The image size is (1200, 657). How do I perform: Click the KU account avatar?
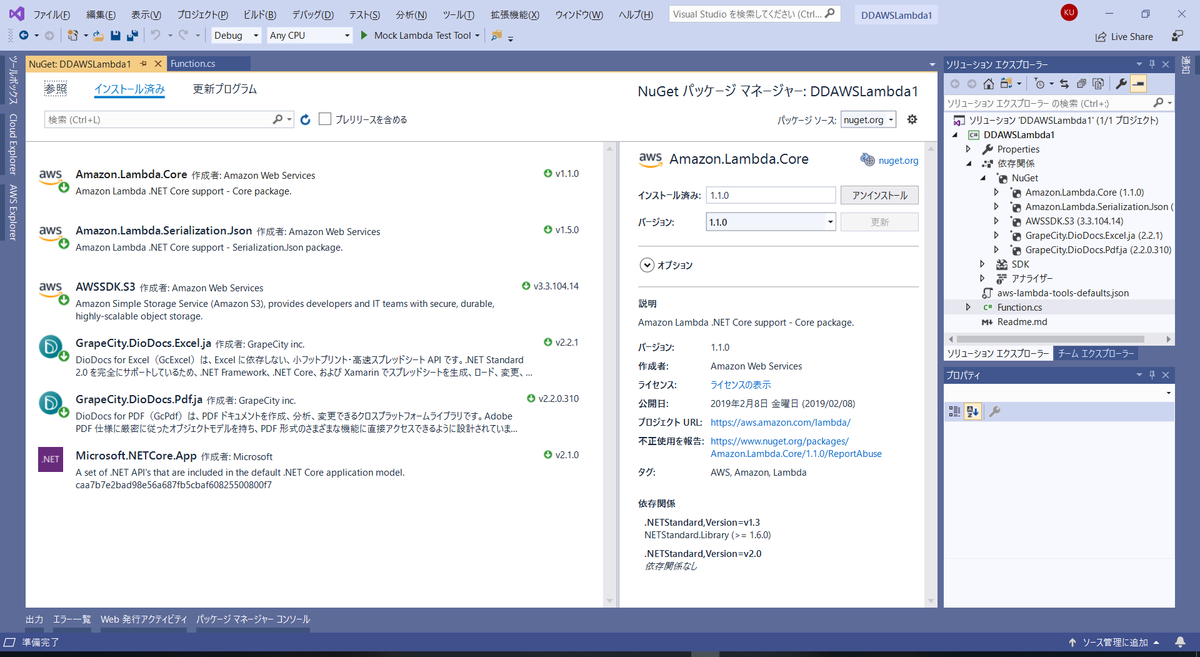(1069, 13)
